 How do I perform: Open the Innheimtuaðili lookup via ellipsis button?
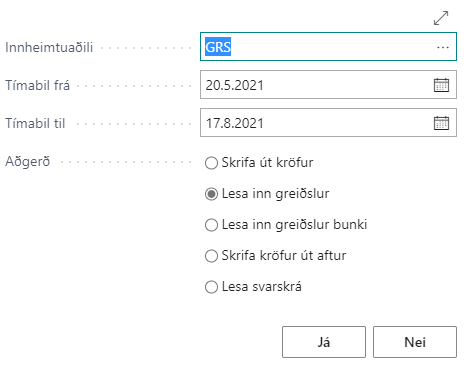click(x=443, y=47)
